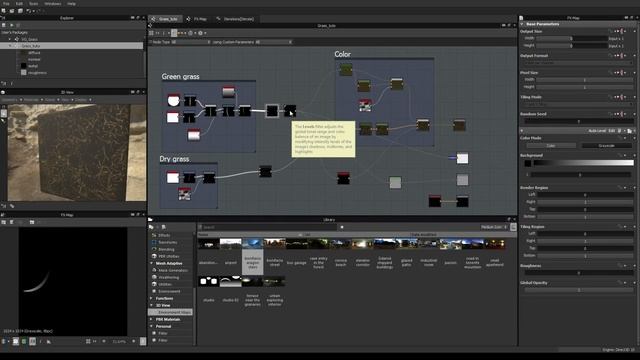
Task: Select the Grayscale color mode option
Action: tap(607, 146)
